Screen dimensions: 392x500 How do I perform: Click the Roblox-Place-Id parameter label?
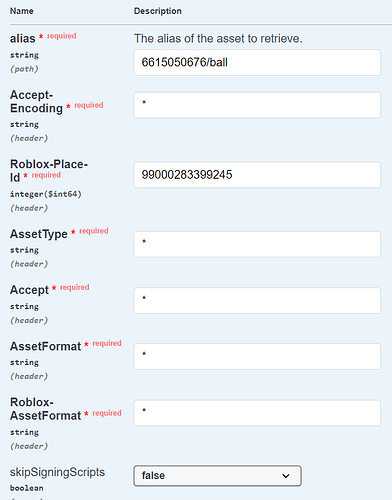pos(49,171)
